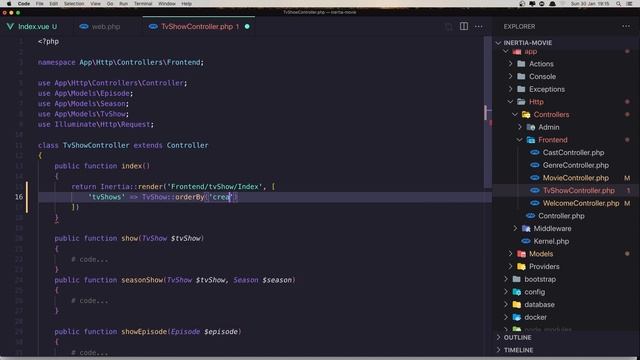Image resolution: width=640 pixels, height=360 pixels.
Task: Open the Apple menu
Action: click(x=9, y=4)
